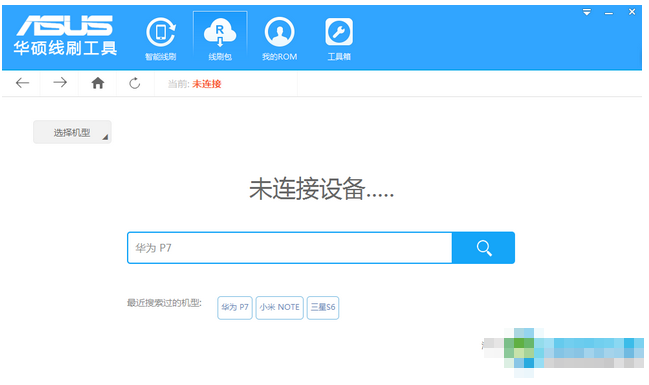Return to home page via house icon

[x=98, y=83]
